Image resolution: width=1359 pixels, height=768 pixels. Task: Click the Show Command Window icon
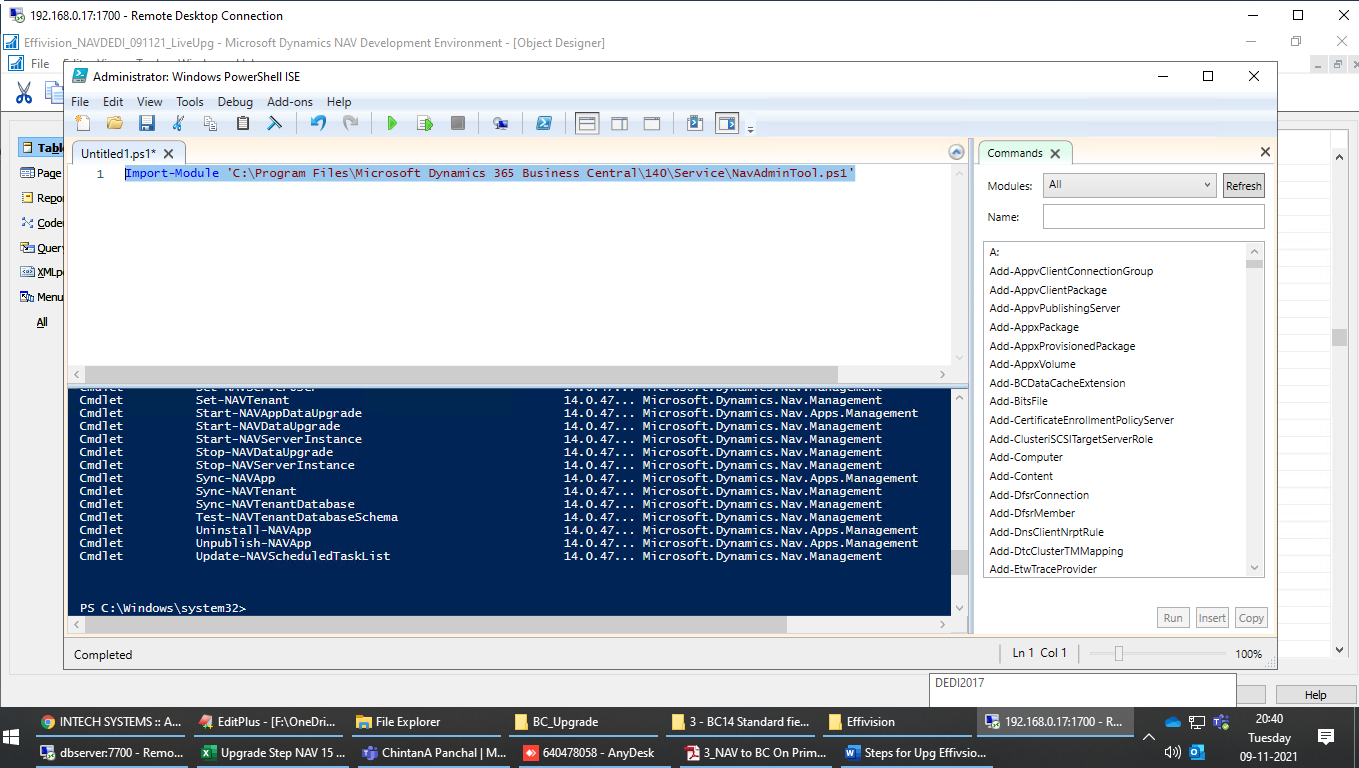pyautogui.click(x=695, y=123)
